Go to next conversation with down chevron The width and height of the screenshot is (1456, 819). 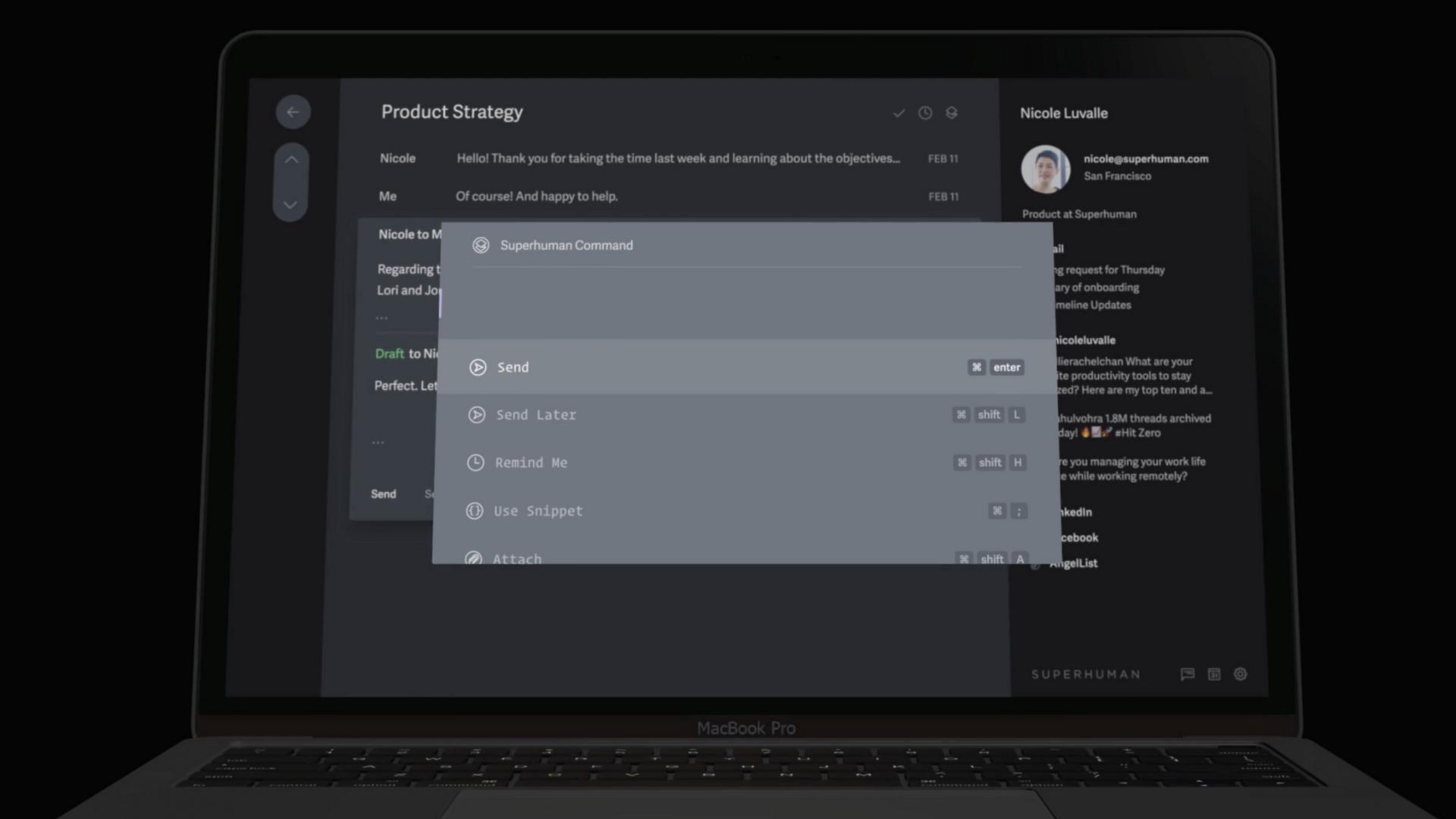pyautogui.click(x=290, y=205)
